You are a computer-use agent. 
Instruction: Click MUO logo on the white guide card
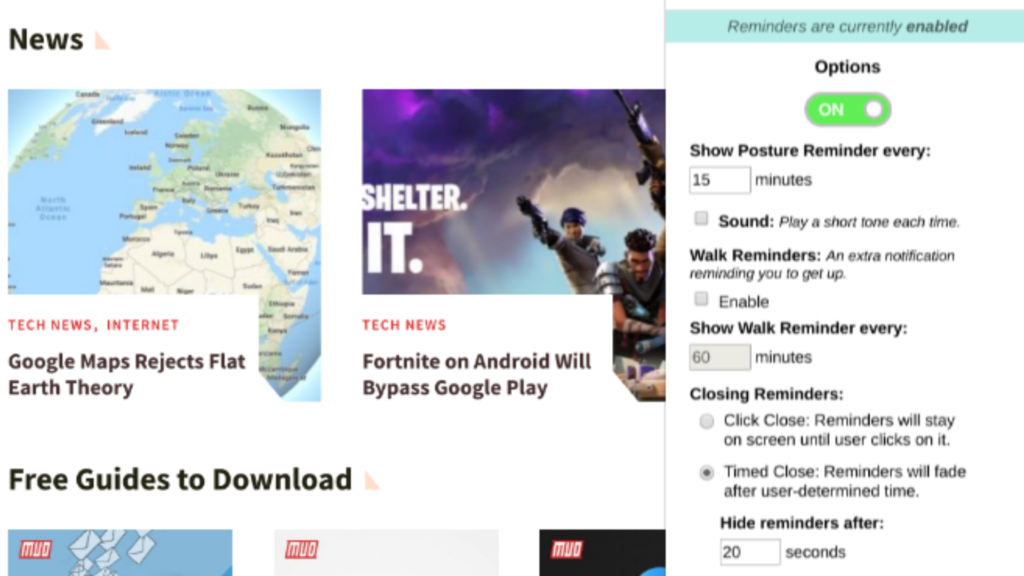point(301,550)
